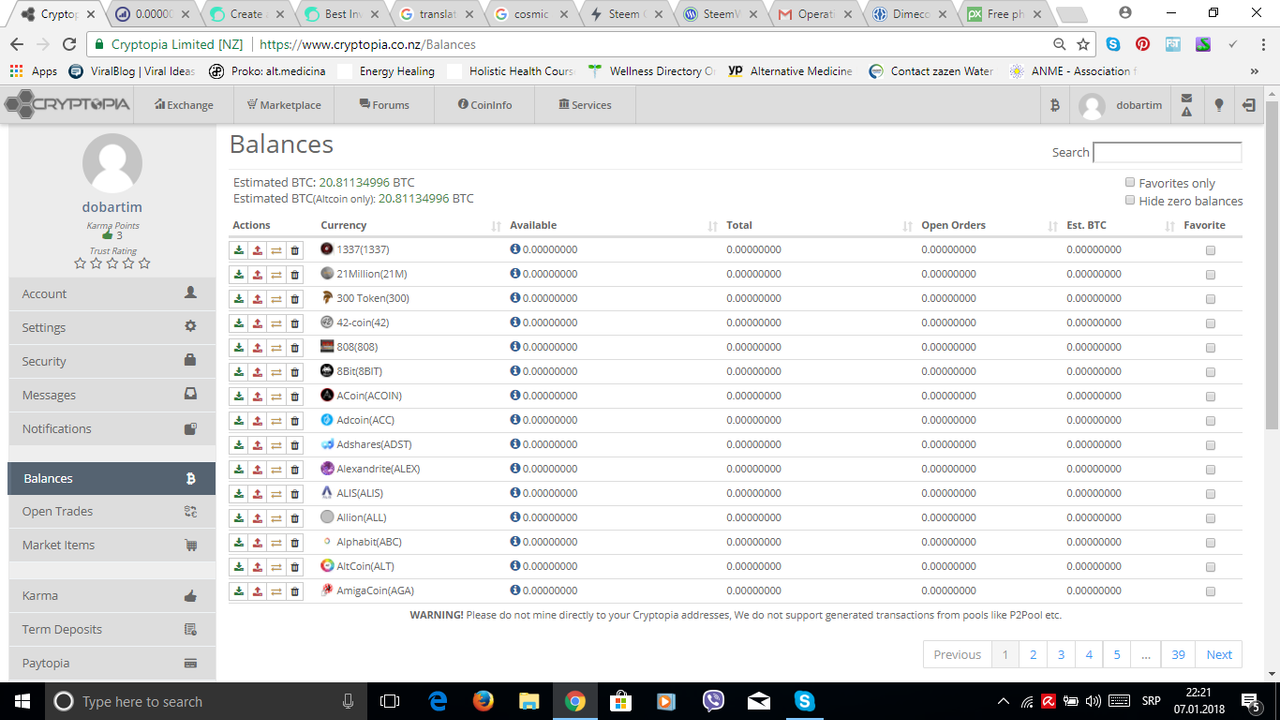The width and height of the screenshot is (1280, 720).
Task: Click the Cryptopia logo
Action: pos(67,104)
